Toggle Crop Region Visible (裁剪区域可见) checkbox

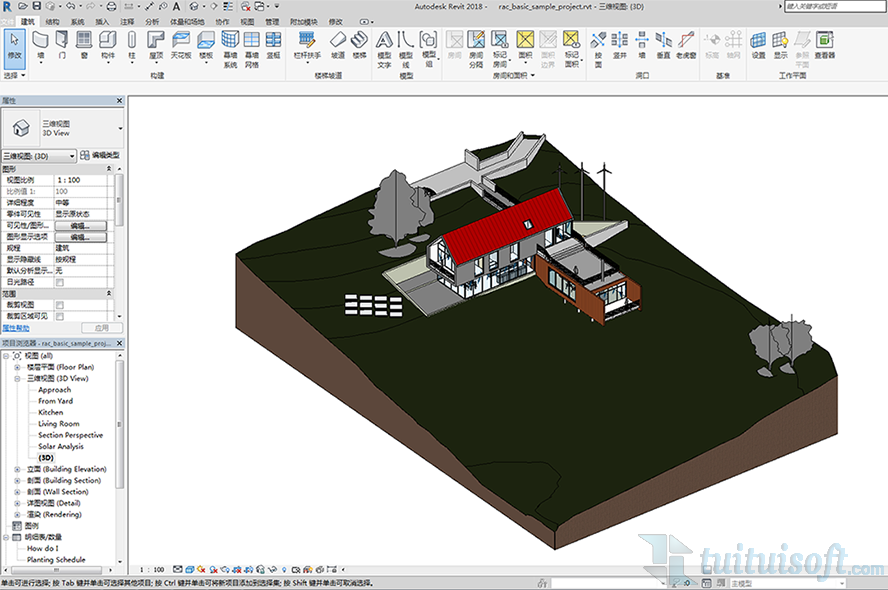[60, 316]
